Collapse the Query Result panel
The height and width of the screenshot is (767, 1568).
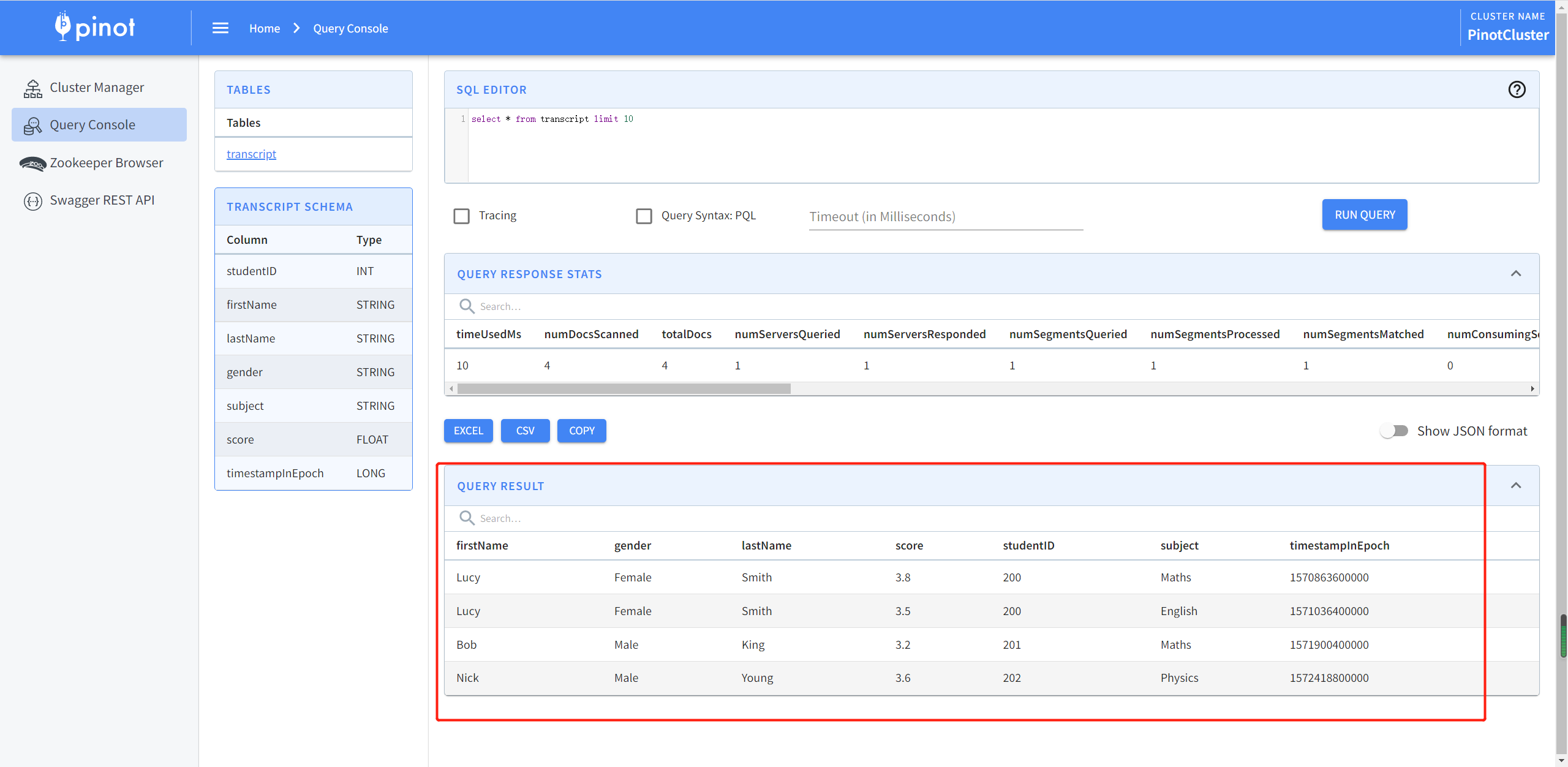[x=1516, y=486]
